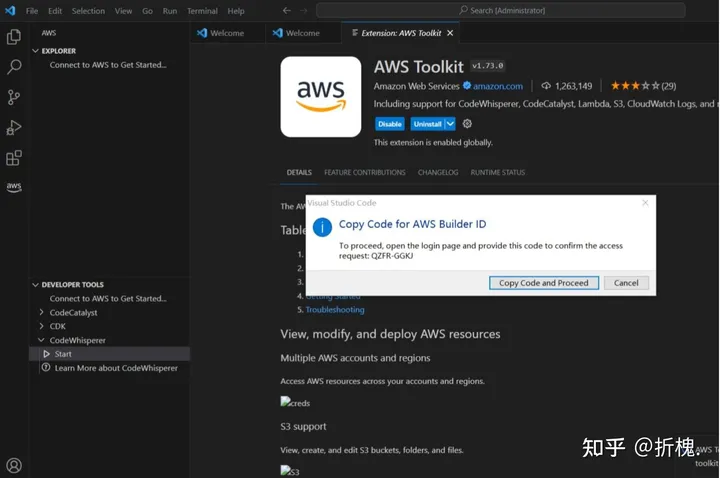
Task: Switch to the Changelog tab
Action: [438, 172]
